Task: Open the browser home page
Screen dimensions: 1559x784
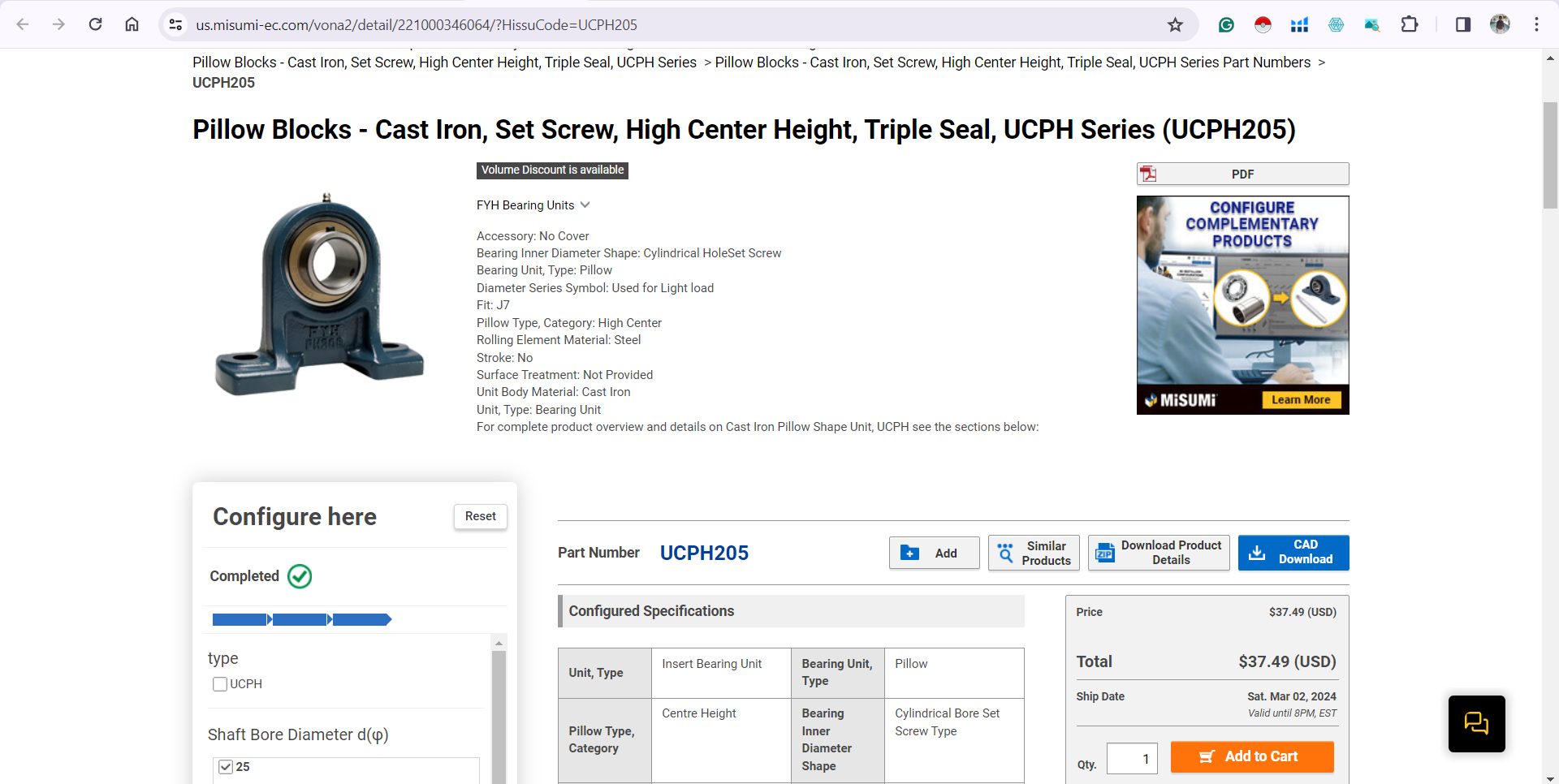Action: click(x=132, y=24)
